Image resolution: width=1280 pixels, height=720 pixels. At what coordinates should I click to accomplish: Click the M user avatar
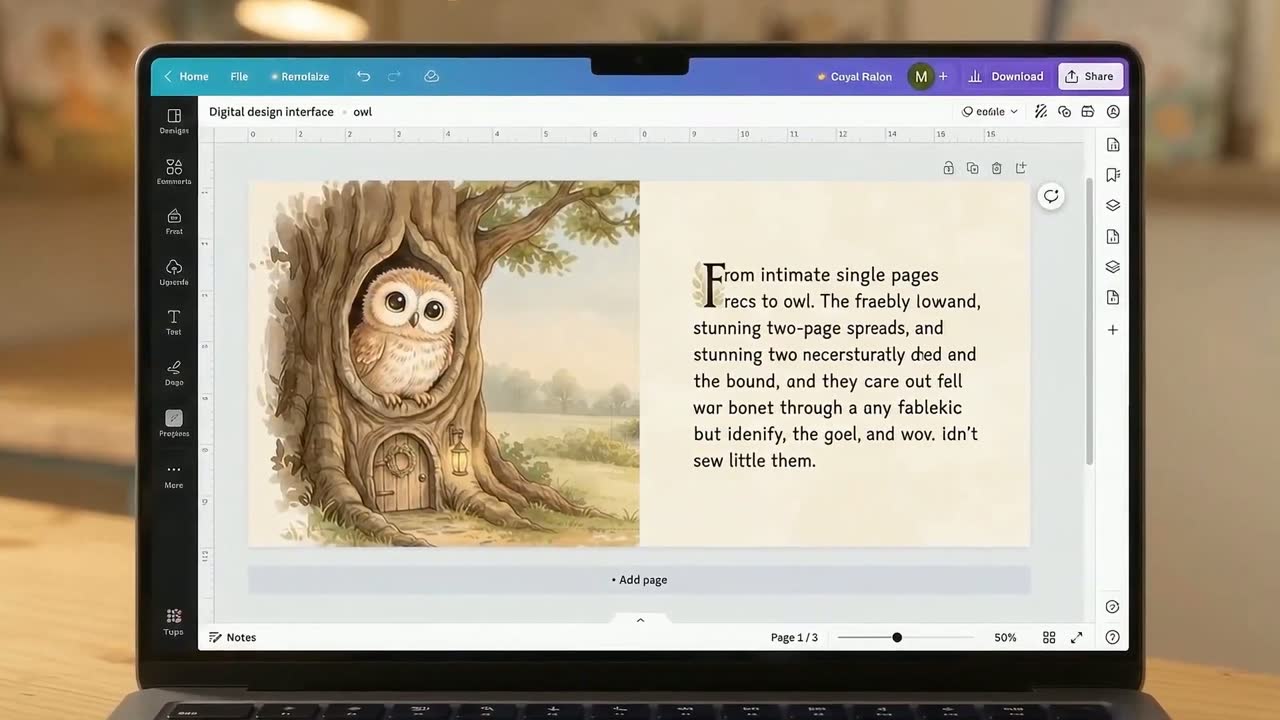coord(921,76)
